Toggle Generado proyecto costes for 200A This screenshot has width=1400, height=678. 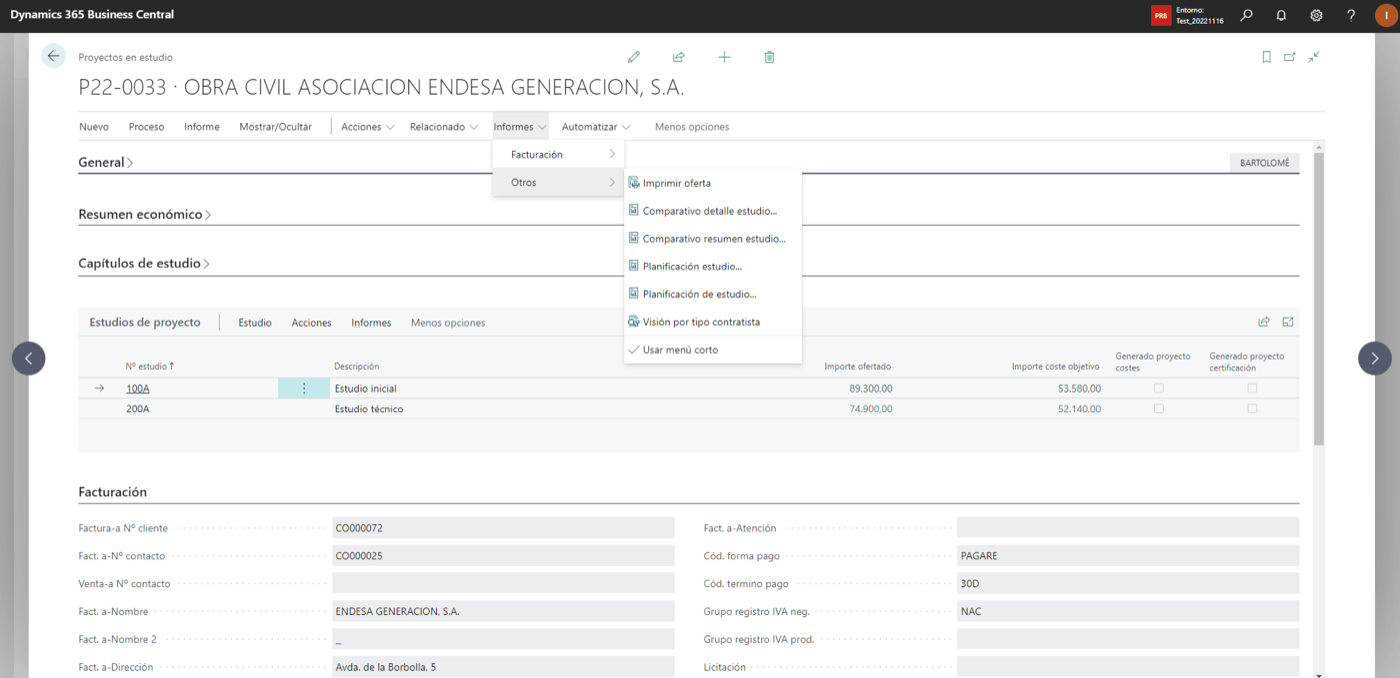click(1158, 409)
